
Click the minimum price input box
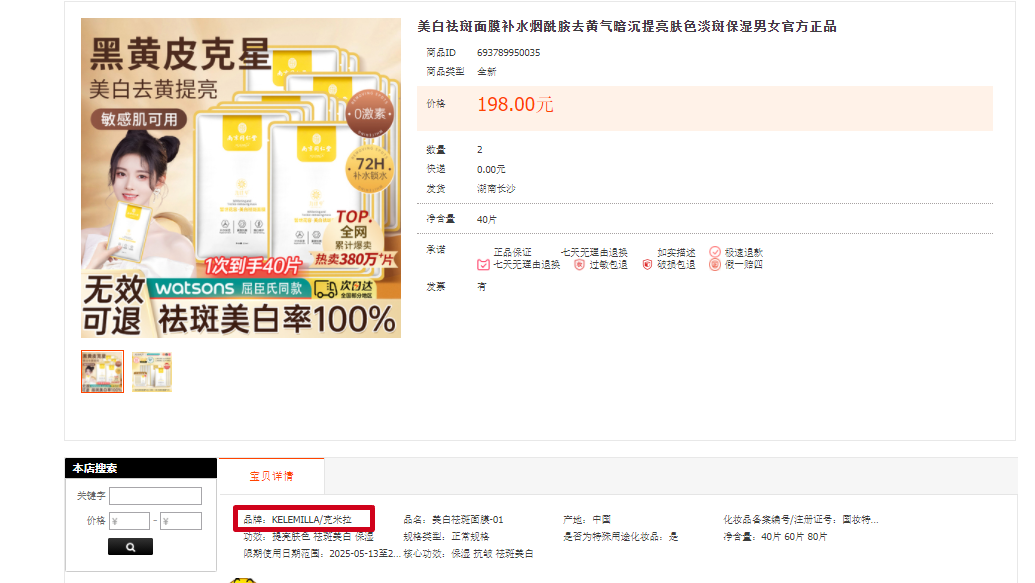point(129,521)
